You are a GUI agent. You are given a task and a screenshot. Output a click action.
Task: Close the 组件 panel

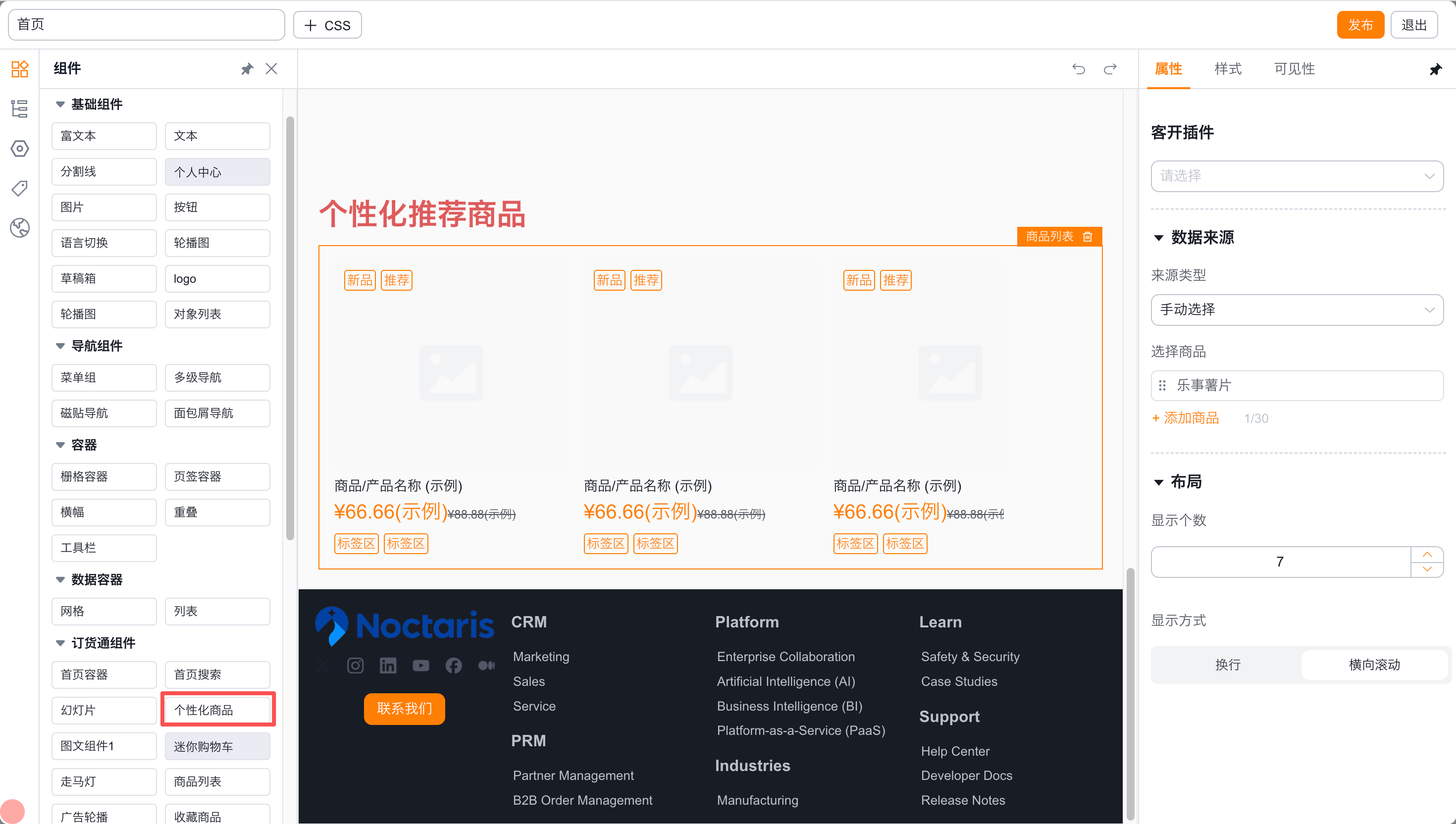coord(271,69)
